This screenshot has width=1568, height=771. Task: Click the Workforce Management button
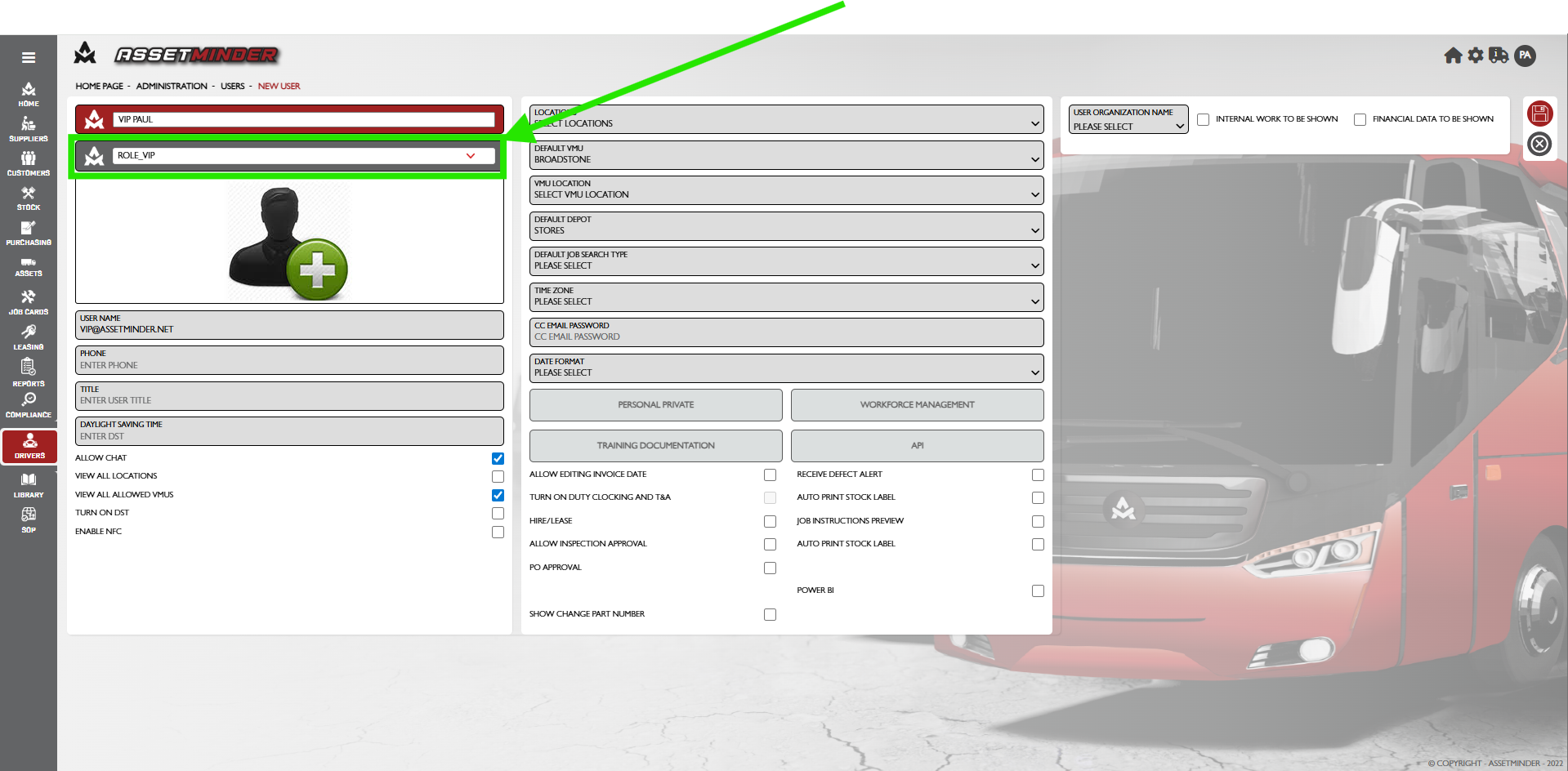(x=917, y=404)
